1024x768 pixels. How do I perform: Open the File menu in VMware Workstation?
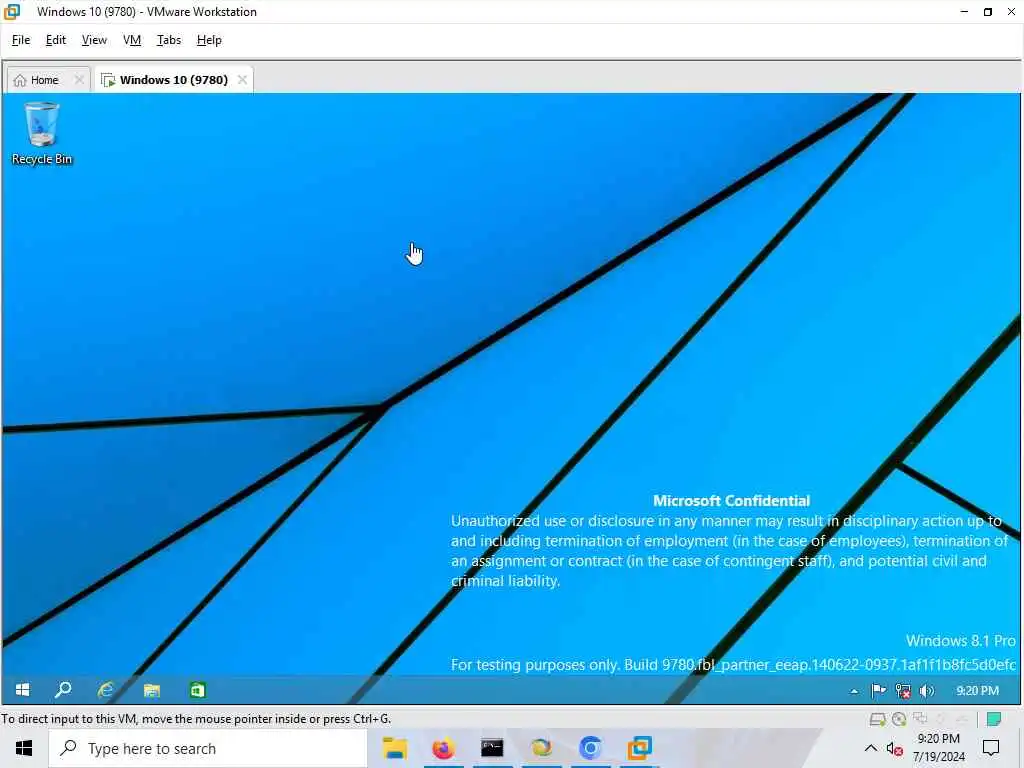point(21,40)
